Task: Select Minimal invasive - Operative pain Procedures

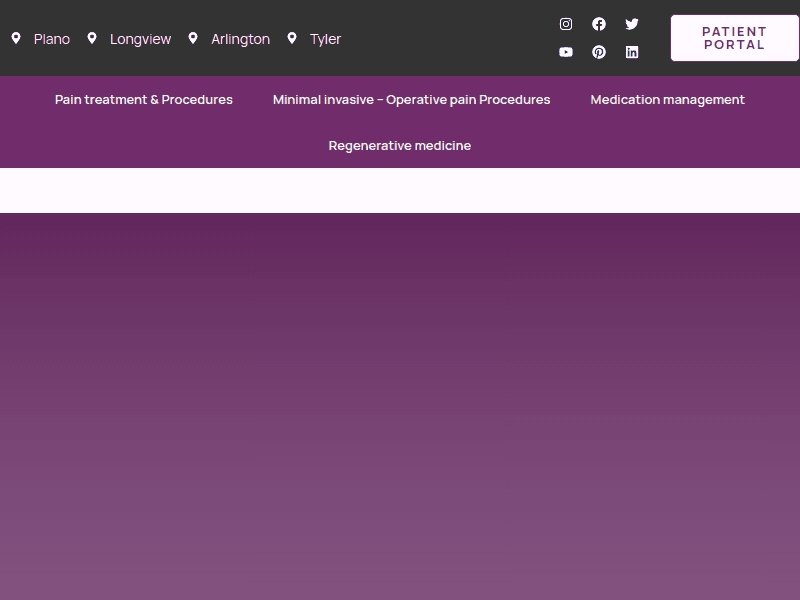Action: tap(411, 100)
